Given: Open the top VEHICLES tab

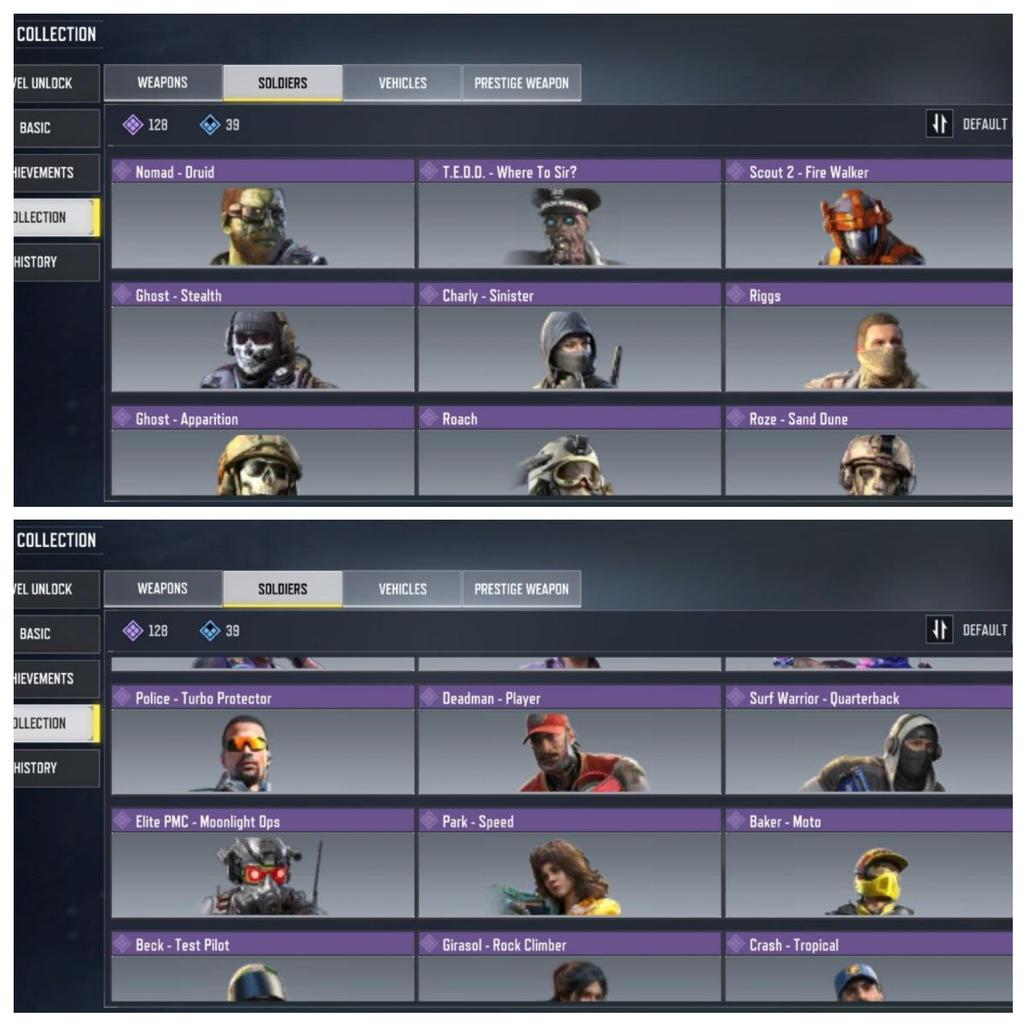Looking at the screenshot, I should 402,83.
